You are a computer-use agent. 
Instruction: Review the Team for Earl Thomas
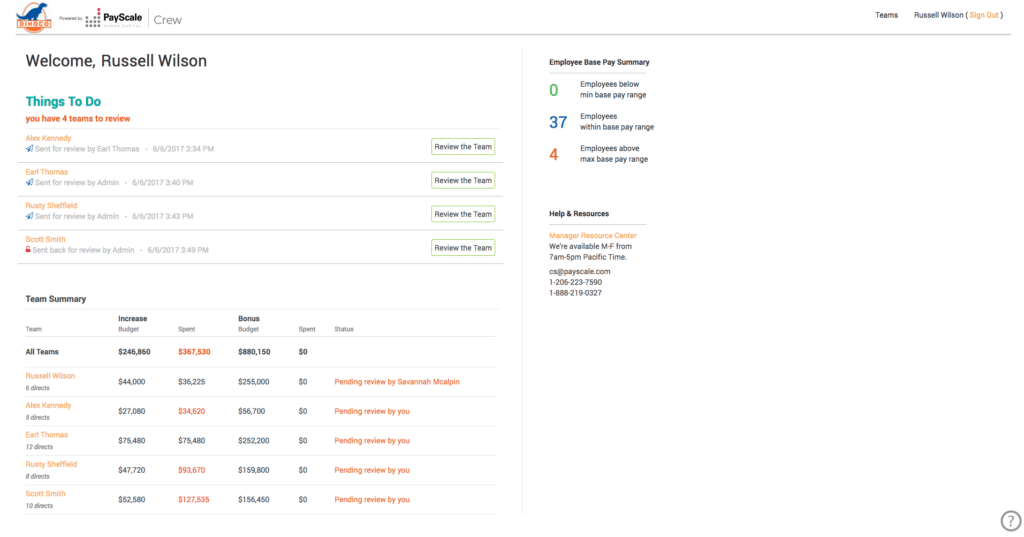(463, 180)
